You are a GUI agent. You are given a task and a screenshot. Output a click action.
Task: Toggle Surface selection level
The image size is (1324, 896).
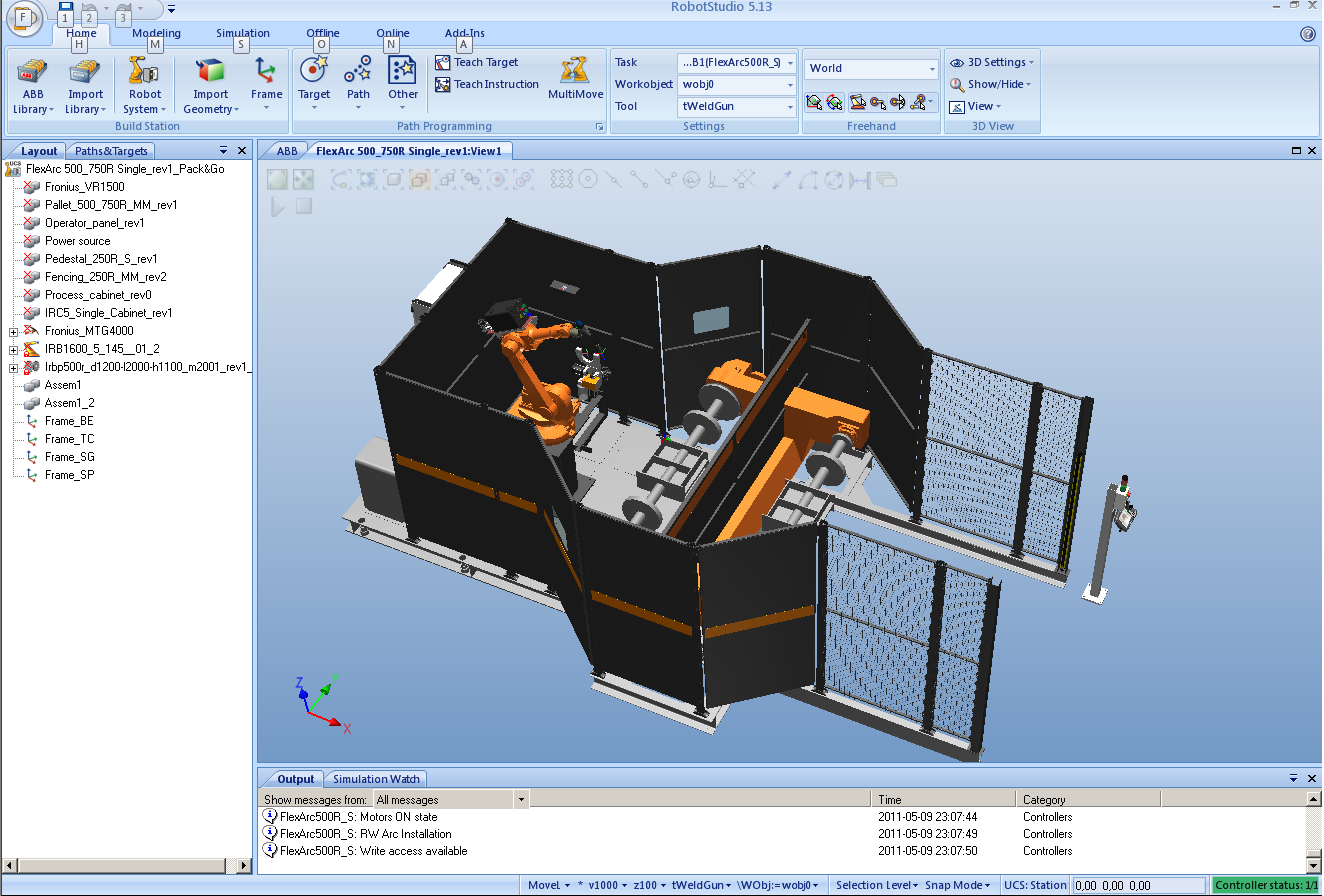coord(367,180)
